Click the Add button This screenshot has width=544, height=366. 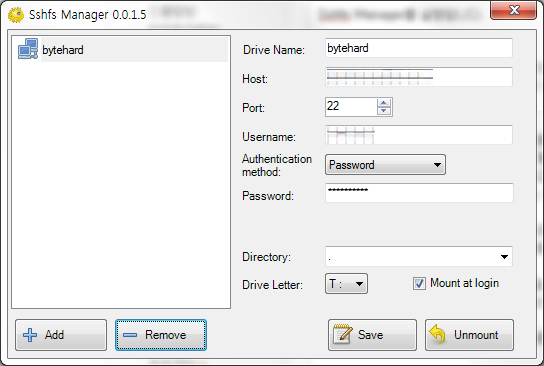point(61,335)
